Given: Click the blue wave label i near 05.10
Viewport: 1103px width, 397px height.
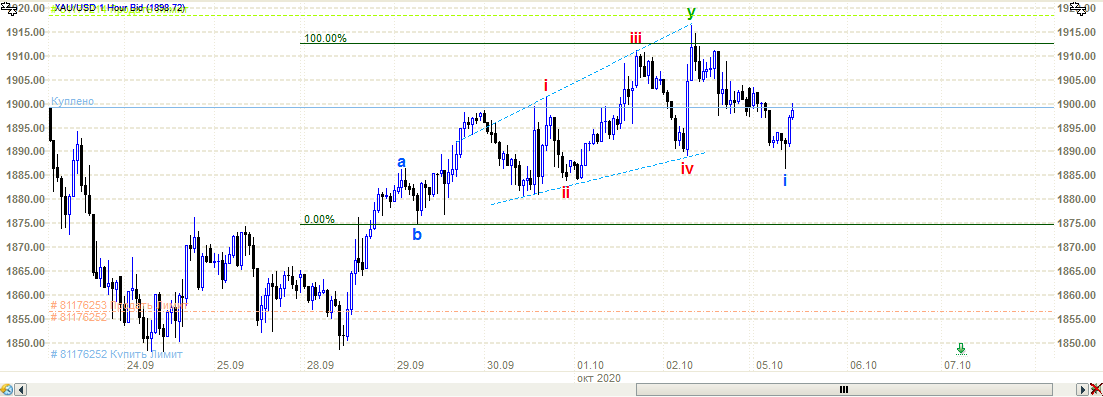Looking at the screenshot, I should (785, 180).
